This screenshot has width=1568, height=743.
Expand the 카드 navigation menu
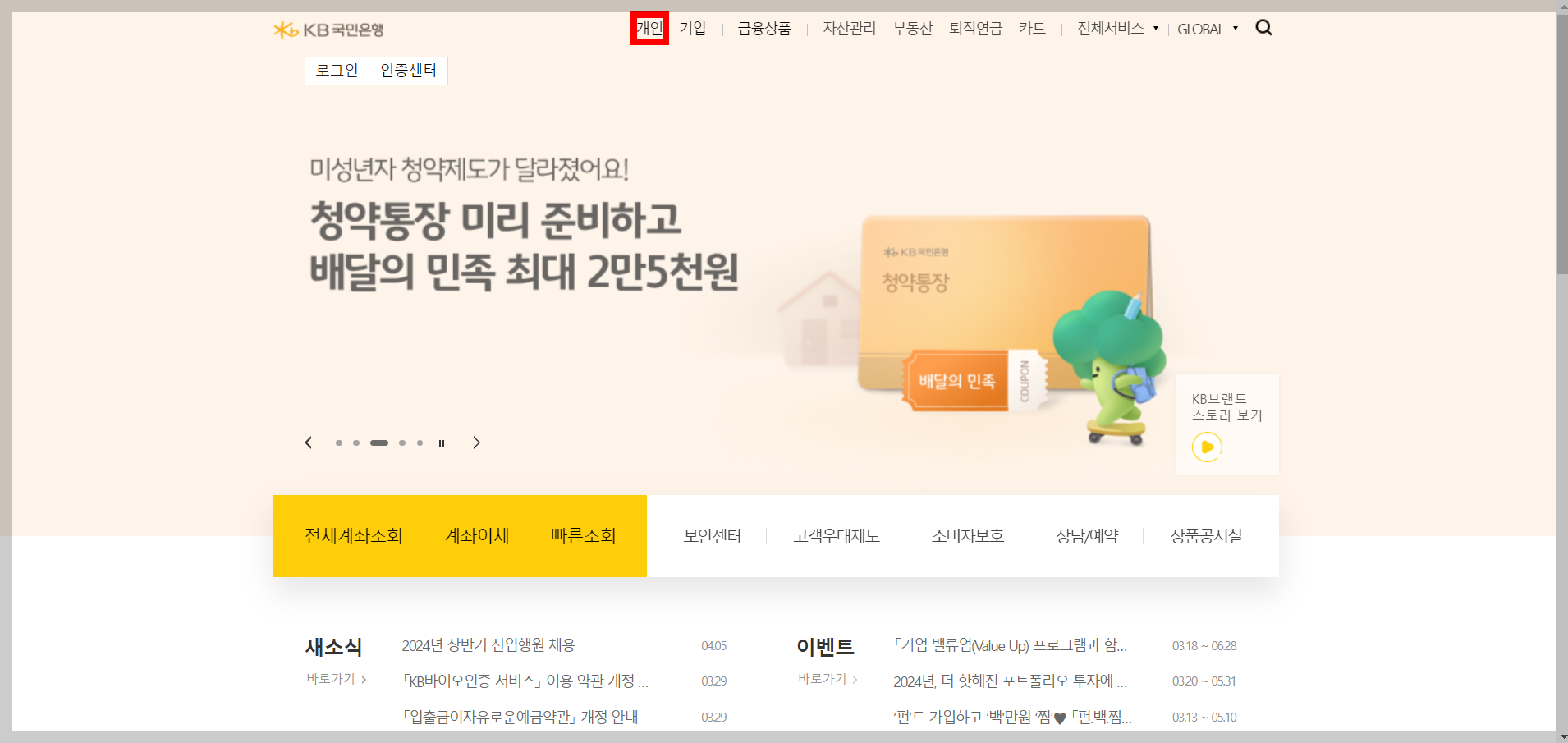[x=1033, y=27]
